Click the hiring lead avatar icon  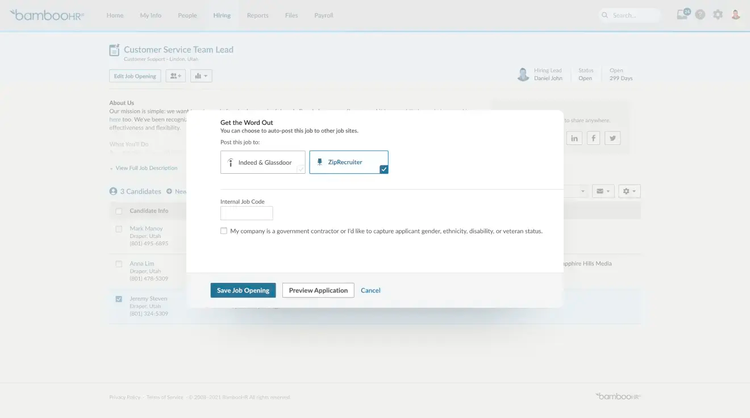(x=523, y=74)
